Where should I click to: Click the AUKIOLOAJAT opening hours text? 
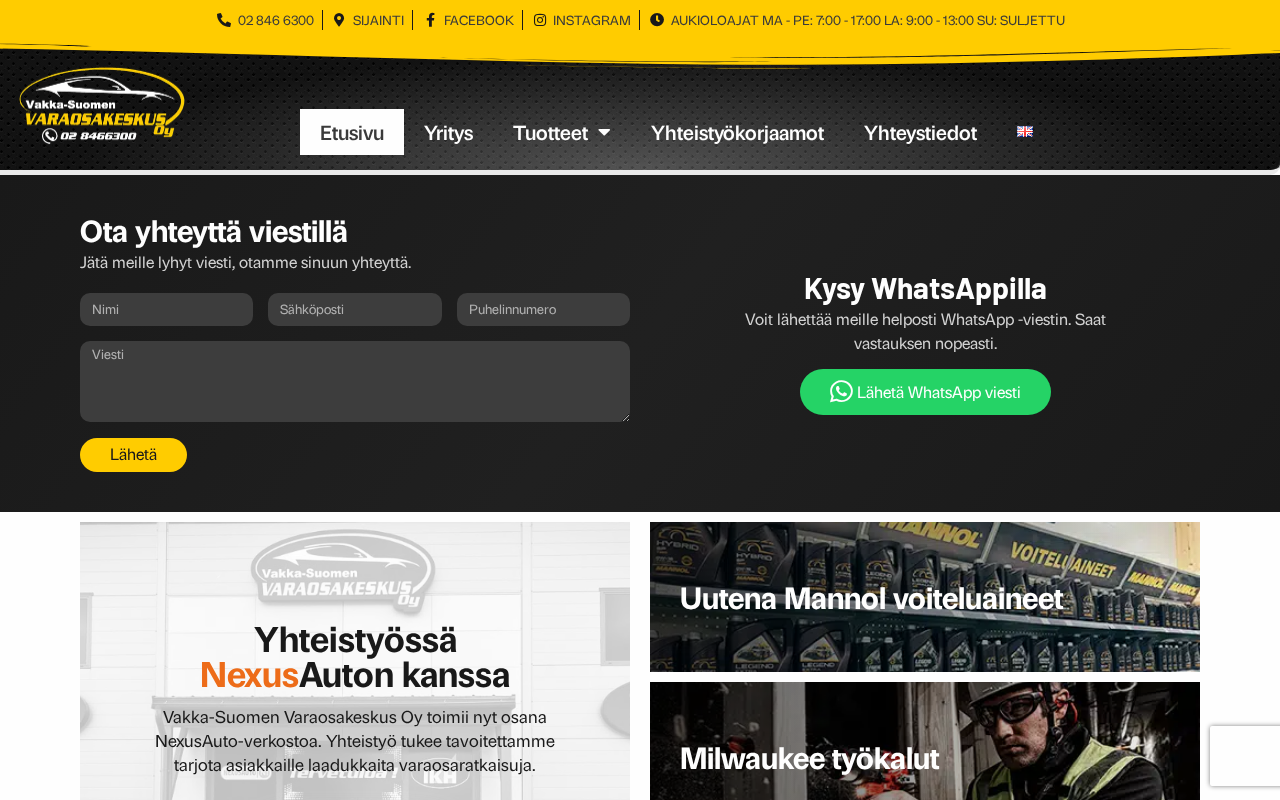coord(867,20)
